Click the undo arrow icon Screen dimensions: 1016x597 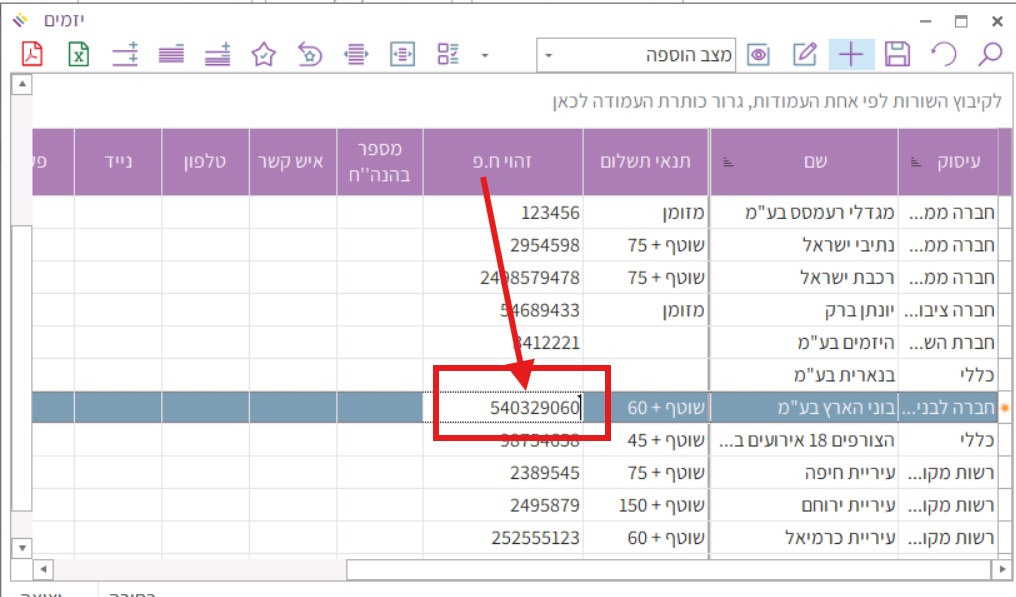pos(944,55)
